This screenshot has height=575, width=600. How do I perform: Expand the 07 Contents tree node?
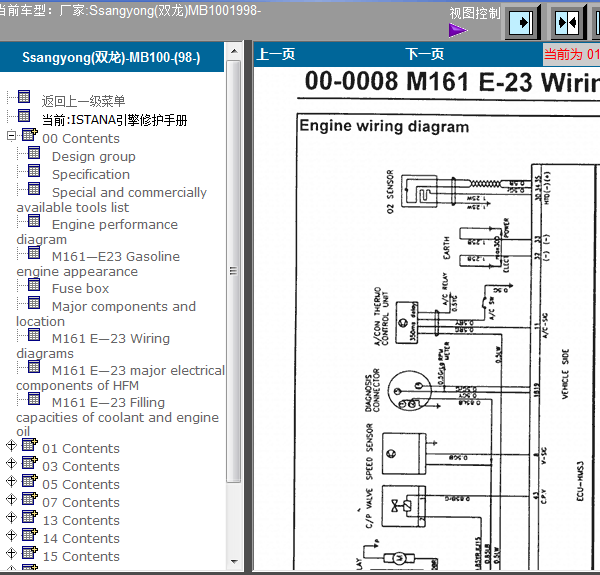point(11,499)
